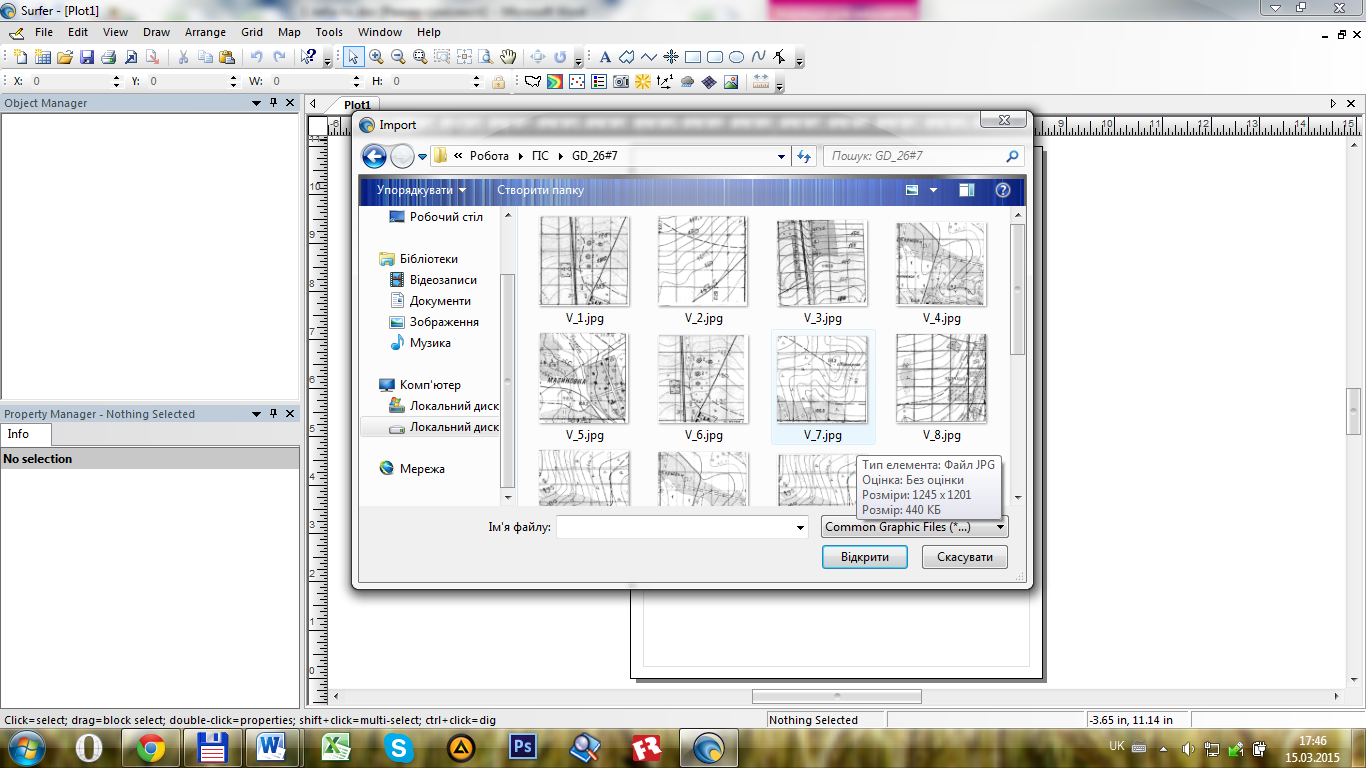
Task: Click the New Contour Map icon
Action: [555, 82]
